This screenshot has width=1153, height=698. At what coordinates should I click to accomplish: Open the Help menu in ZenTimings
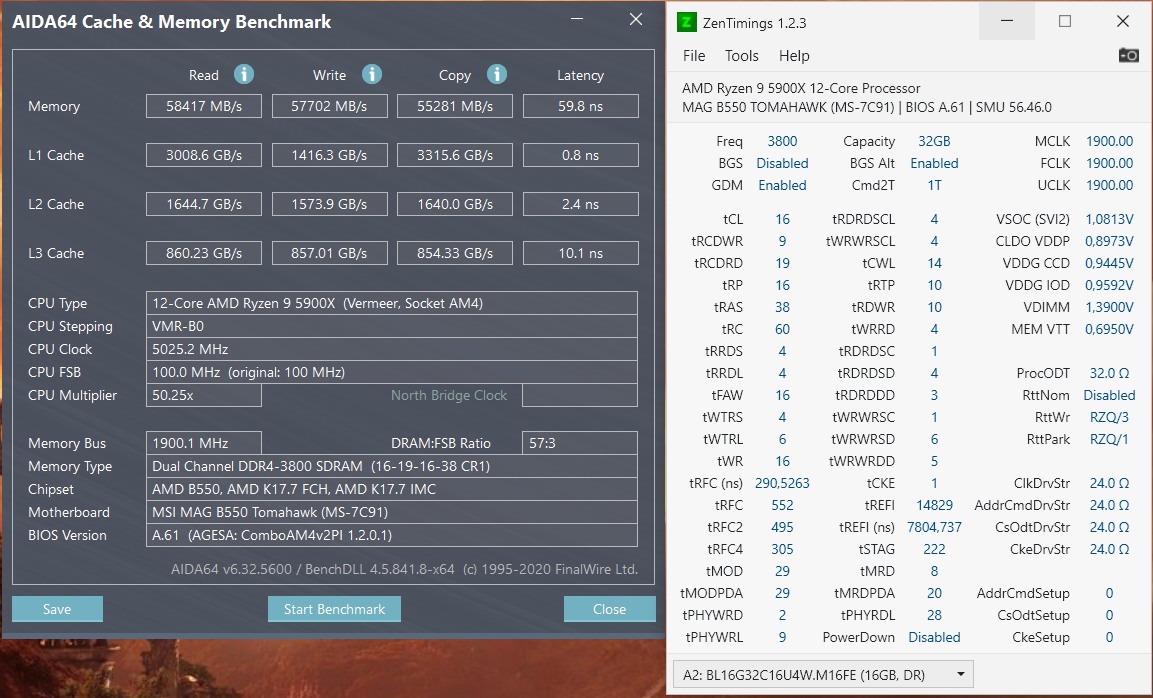pyautogui.click(x=793, y=56)
